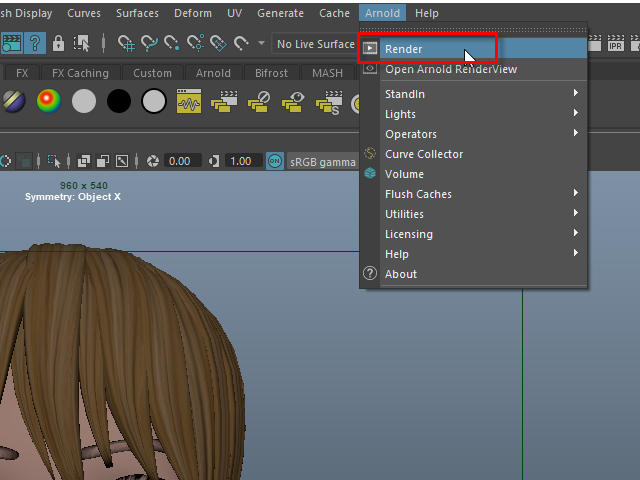This screenshot has width=640, height=480.
Task: Click the No Live Surface field
Action: 315,44
